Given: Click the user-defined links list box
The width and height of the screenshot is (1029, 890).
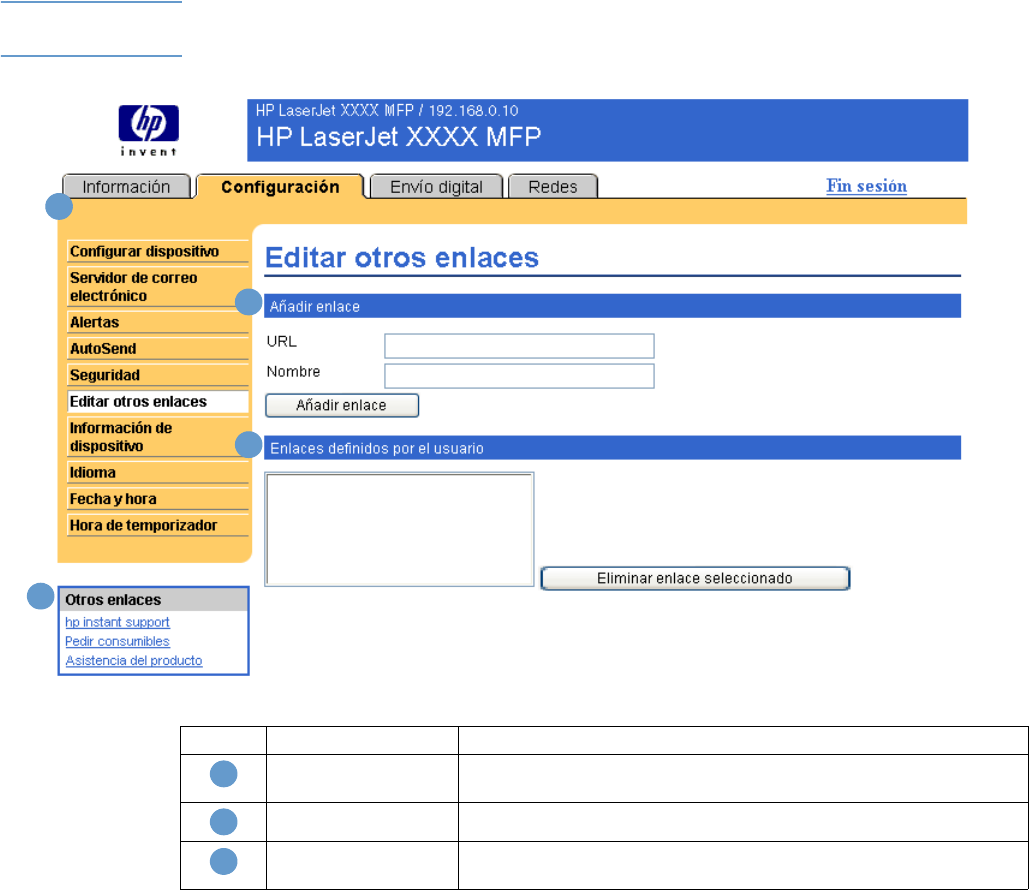Looking at the screenshot, I should click(400, 529).
